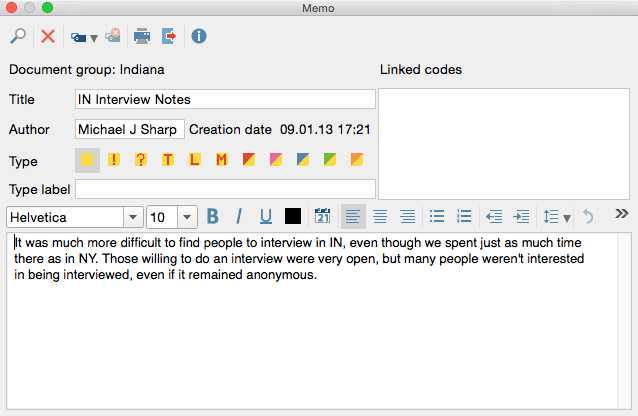Select the T memo type
The image size is (638, 416).
[x=168, y=160]
